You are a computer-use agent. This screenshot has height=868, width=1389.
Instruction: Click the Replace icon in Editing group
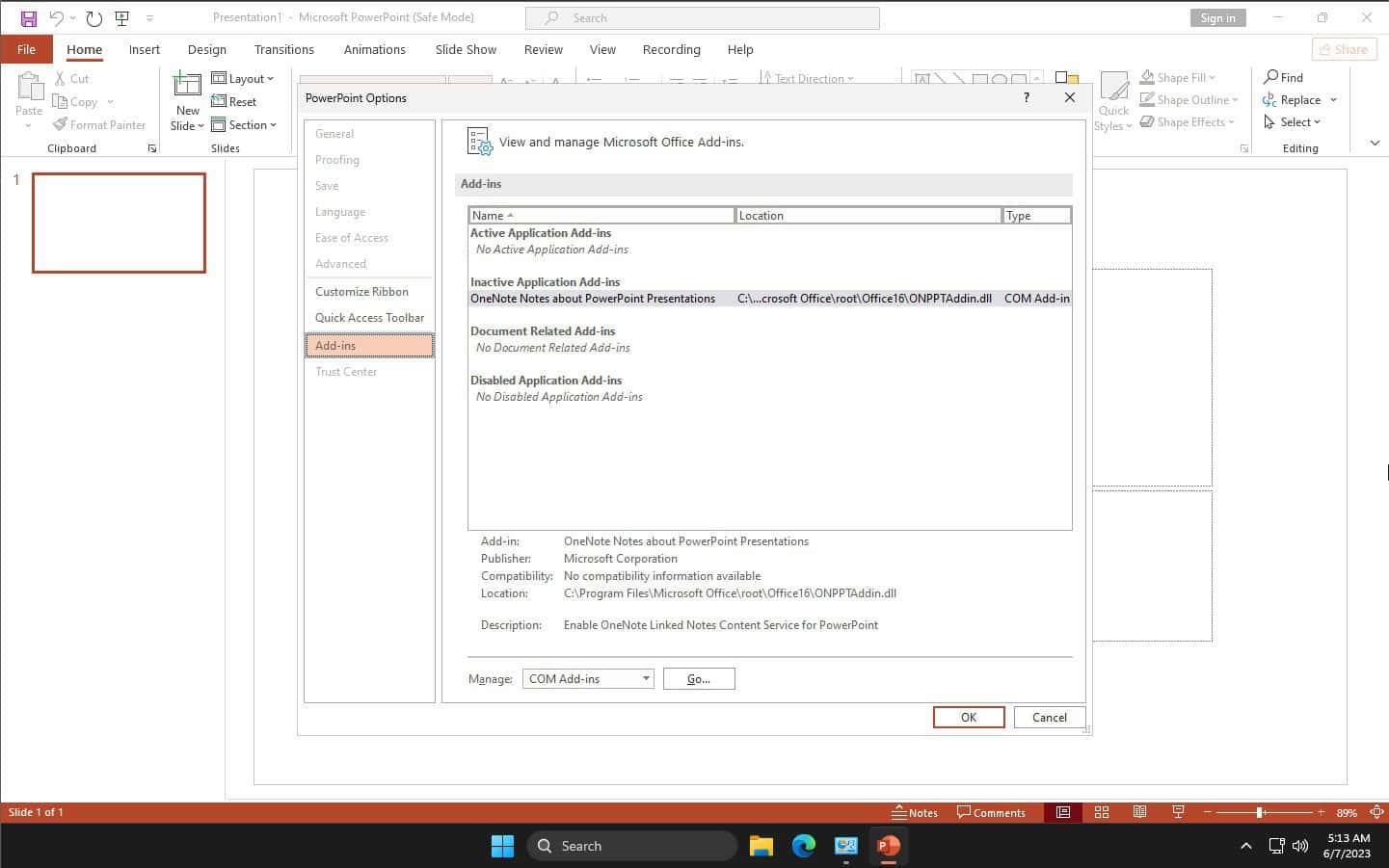(1269, 100)
